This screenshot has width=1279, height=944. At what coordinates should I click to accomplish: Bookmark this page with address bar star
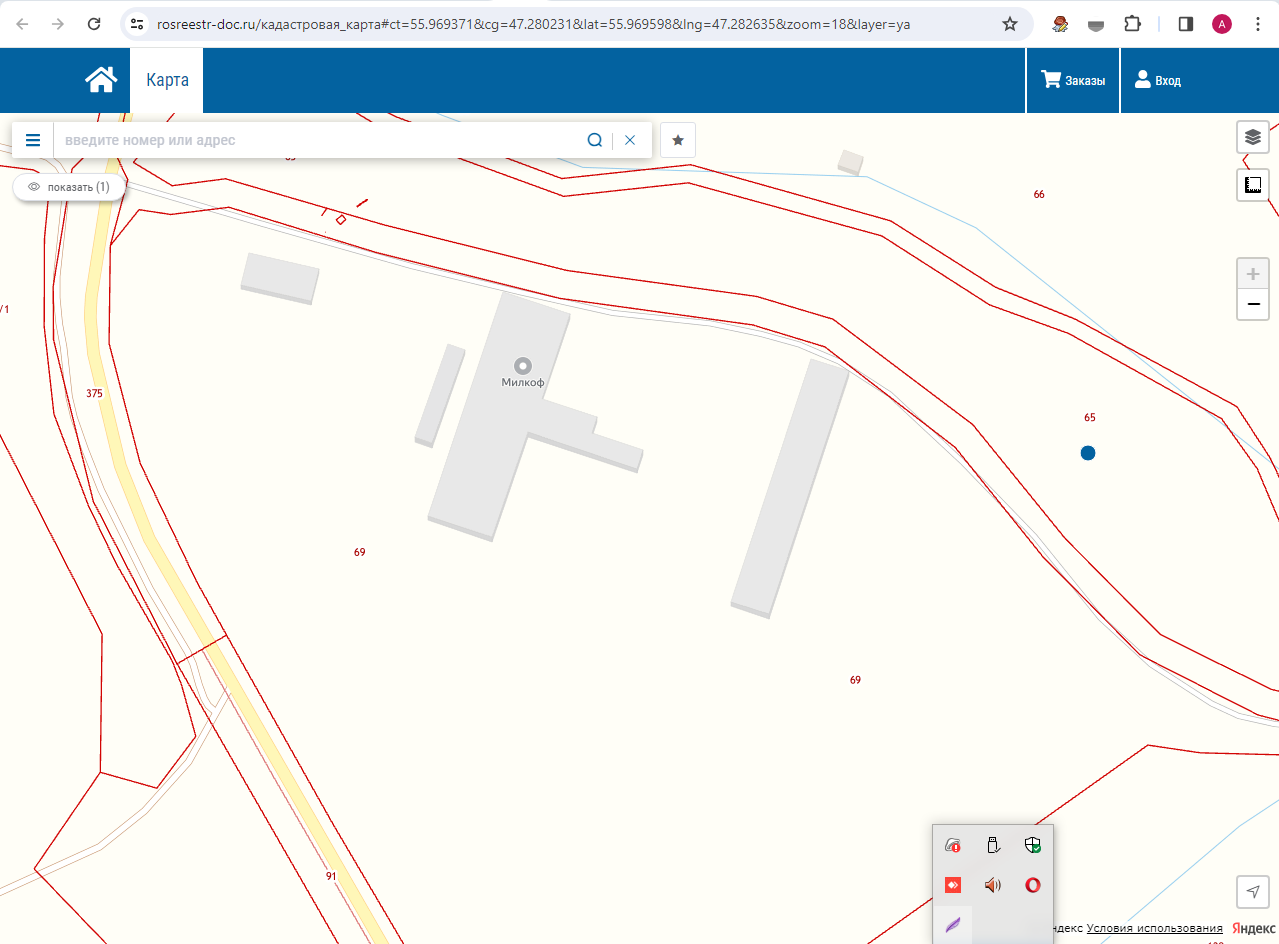tap(1010, 24)
